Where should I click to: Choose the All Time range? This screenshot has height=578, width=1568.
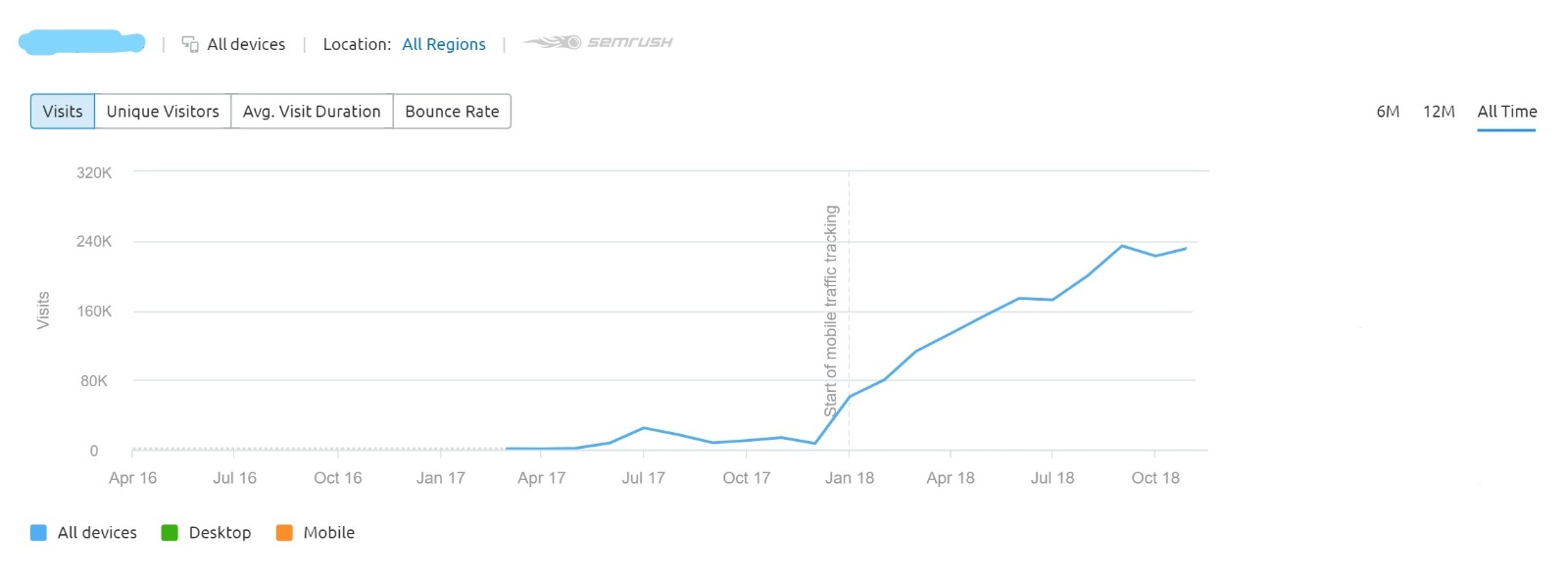1506,112
